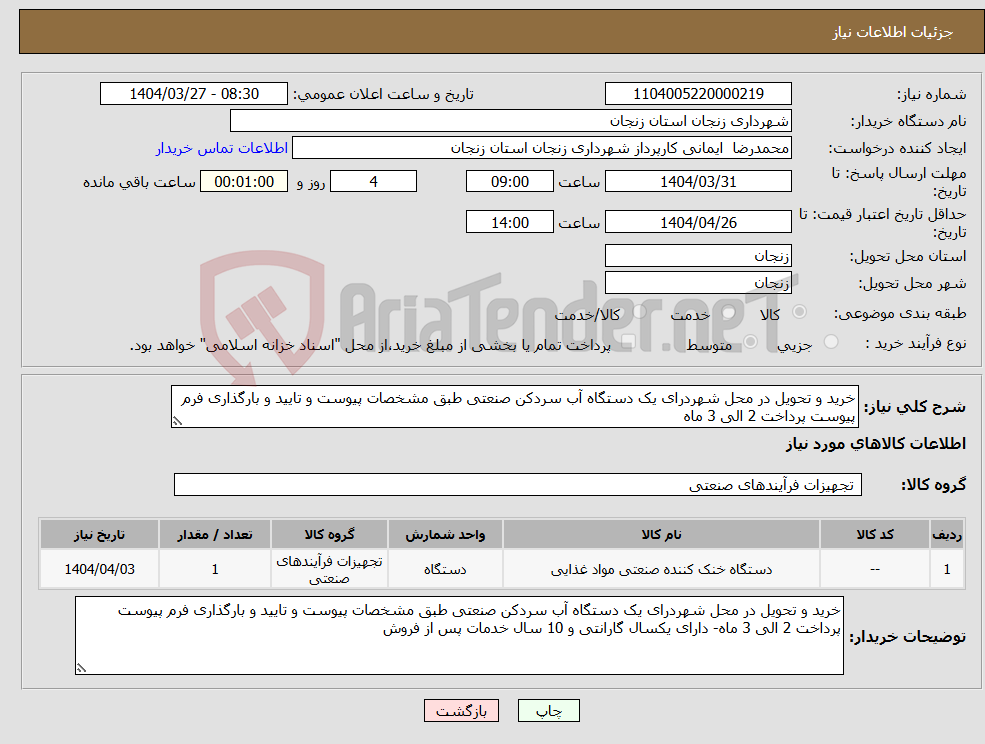Screen dimensions: 985x744
Task: Select متوسط purchase process type
Action: [750, 341]
